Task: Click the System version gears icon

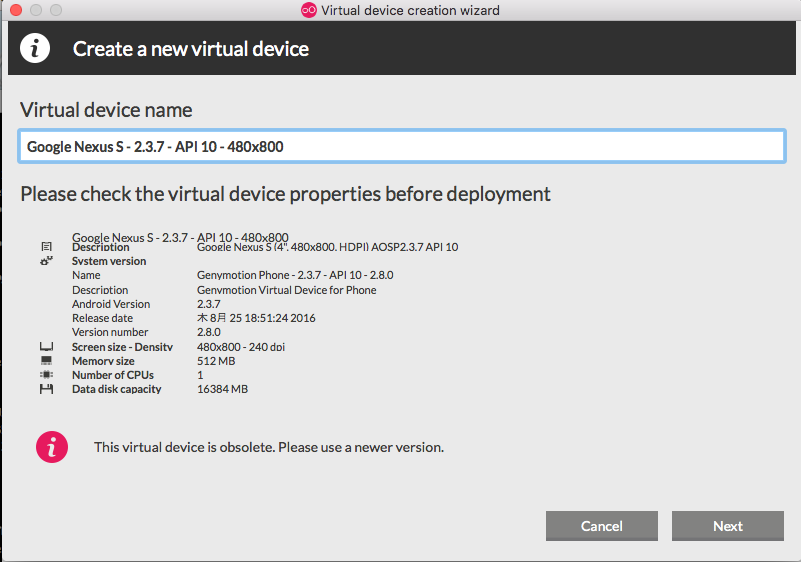Action: pos(46,261)
